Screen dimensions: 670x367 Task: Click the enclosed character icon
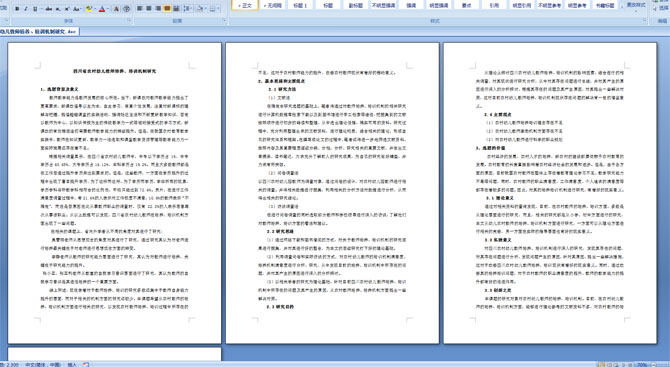click(127, 9)
